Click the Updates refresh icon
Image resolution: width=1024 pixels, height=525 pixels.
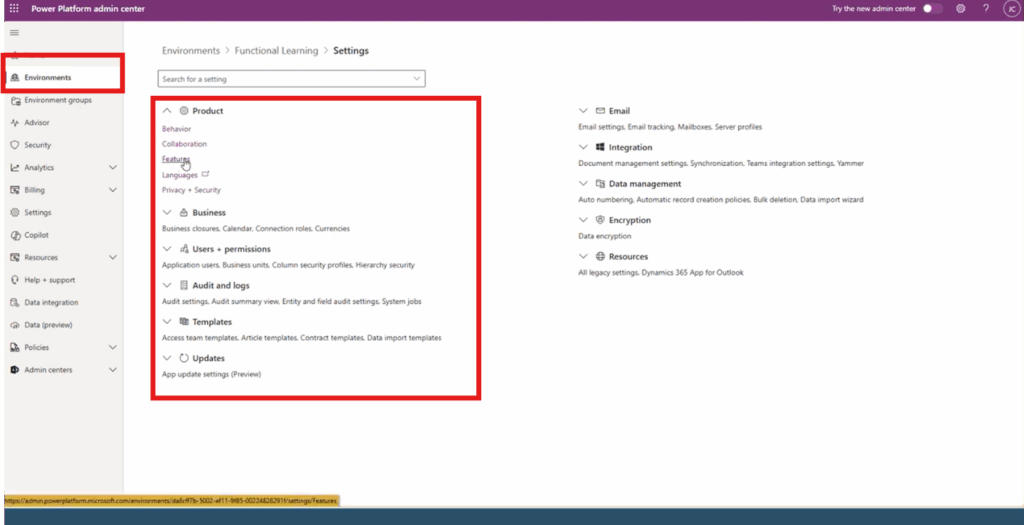pos(184,358)
